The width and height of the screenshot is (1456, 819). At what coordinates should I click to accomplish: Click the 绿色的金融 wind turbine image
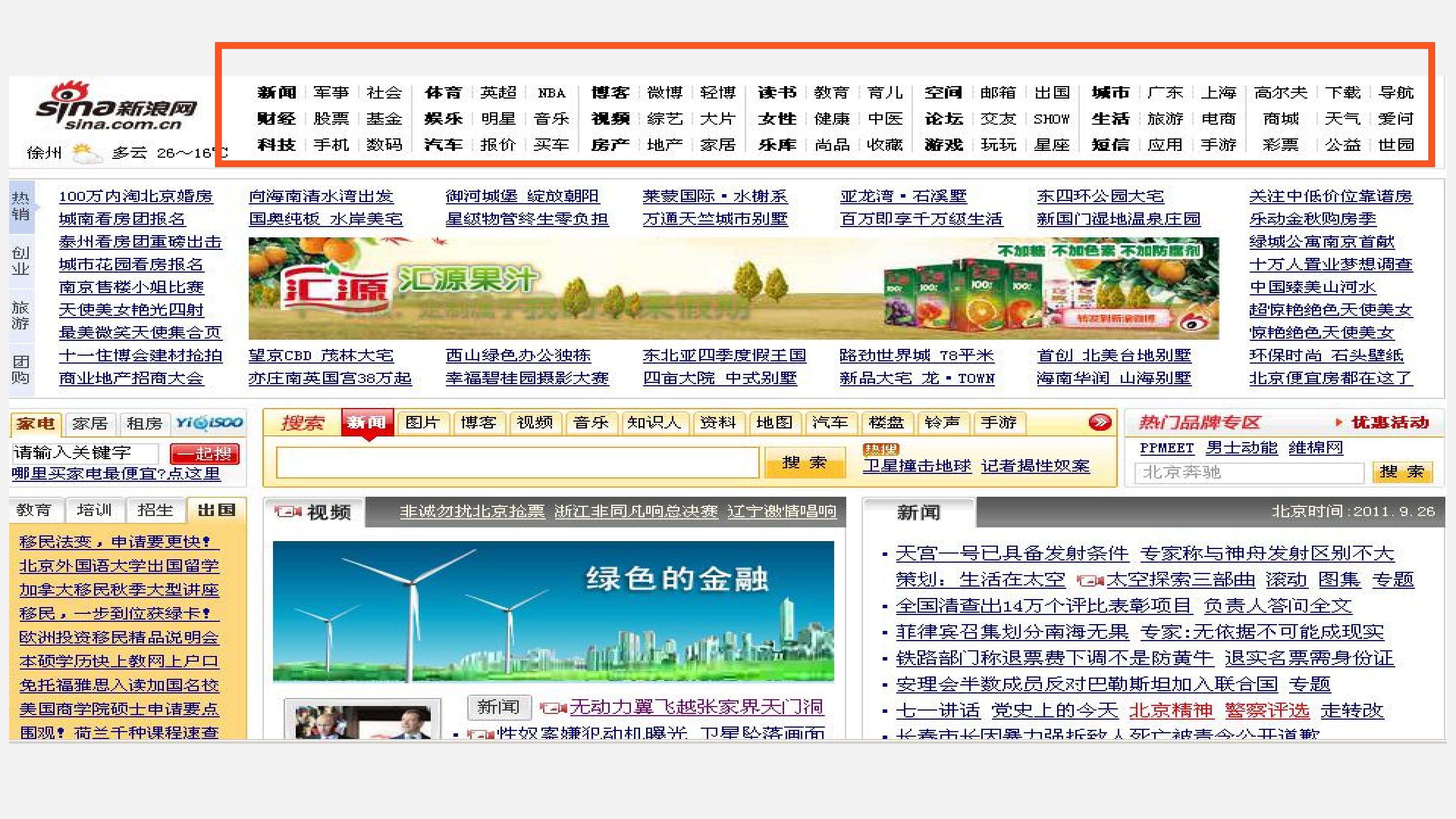pyautogui.click(x=553, y=611)
